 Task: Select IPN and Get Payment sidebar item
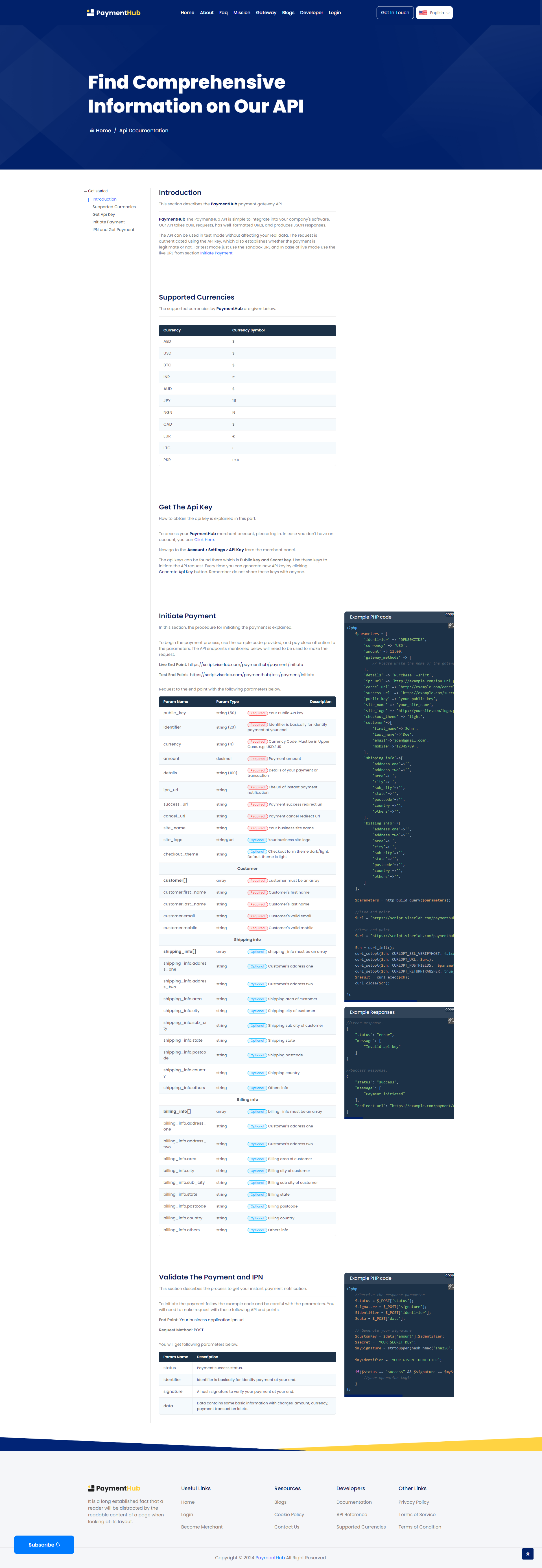tap(113, 230)
